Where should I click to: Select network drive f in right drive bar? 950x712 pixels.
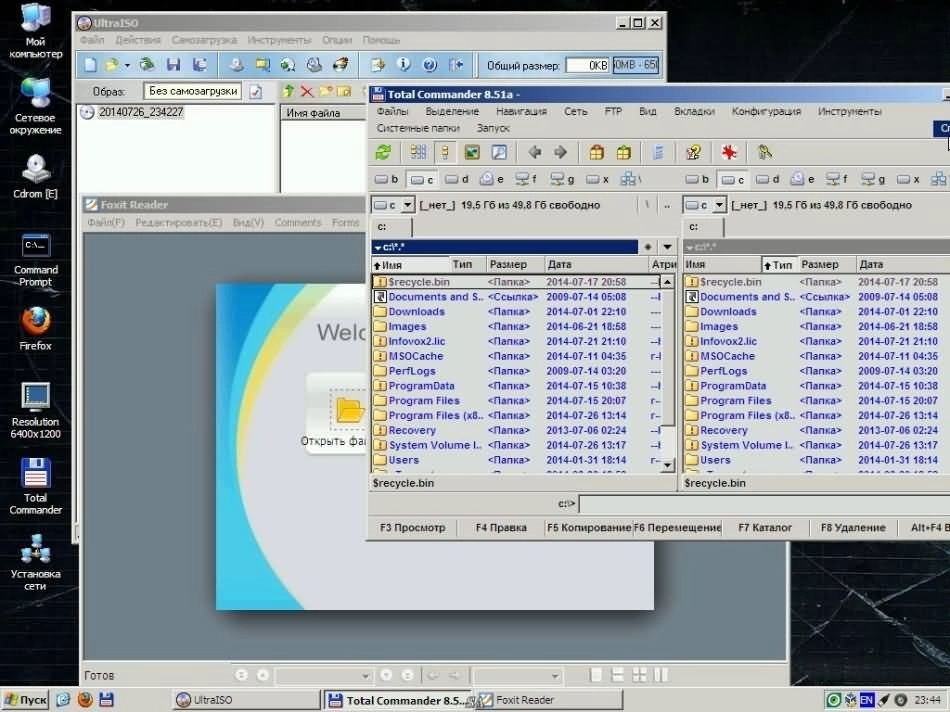click(837, 179)
